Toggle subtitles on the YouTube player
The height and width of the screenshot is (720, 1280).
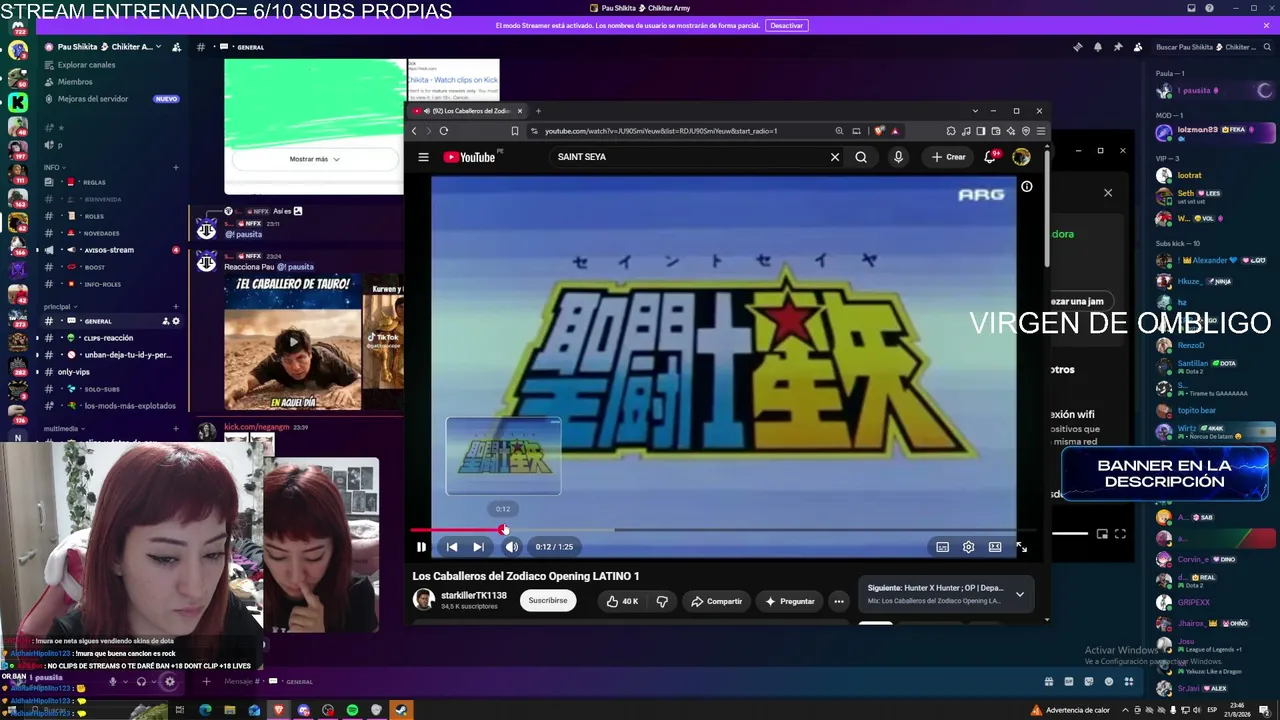coord(942,547)
